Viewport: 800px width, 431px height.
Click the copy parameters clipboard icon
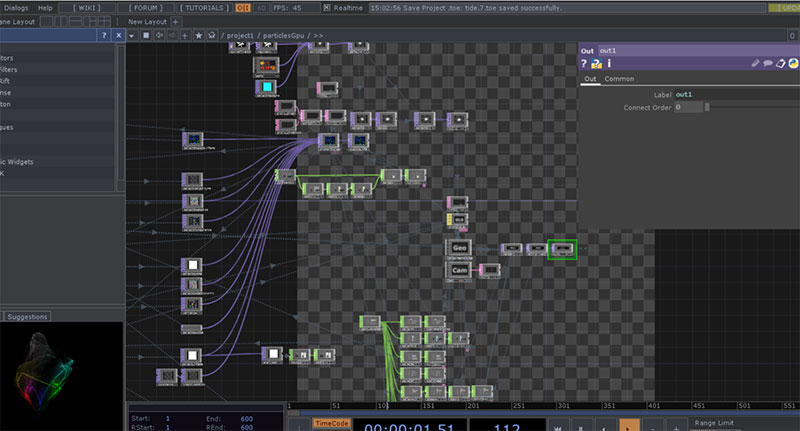pos(781,63)
